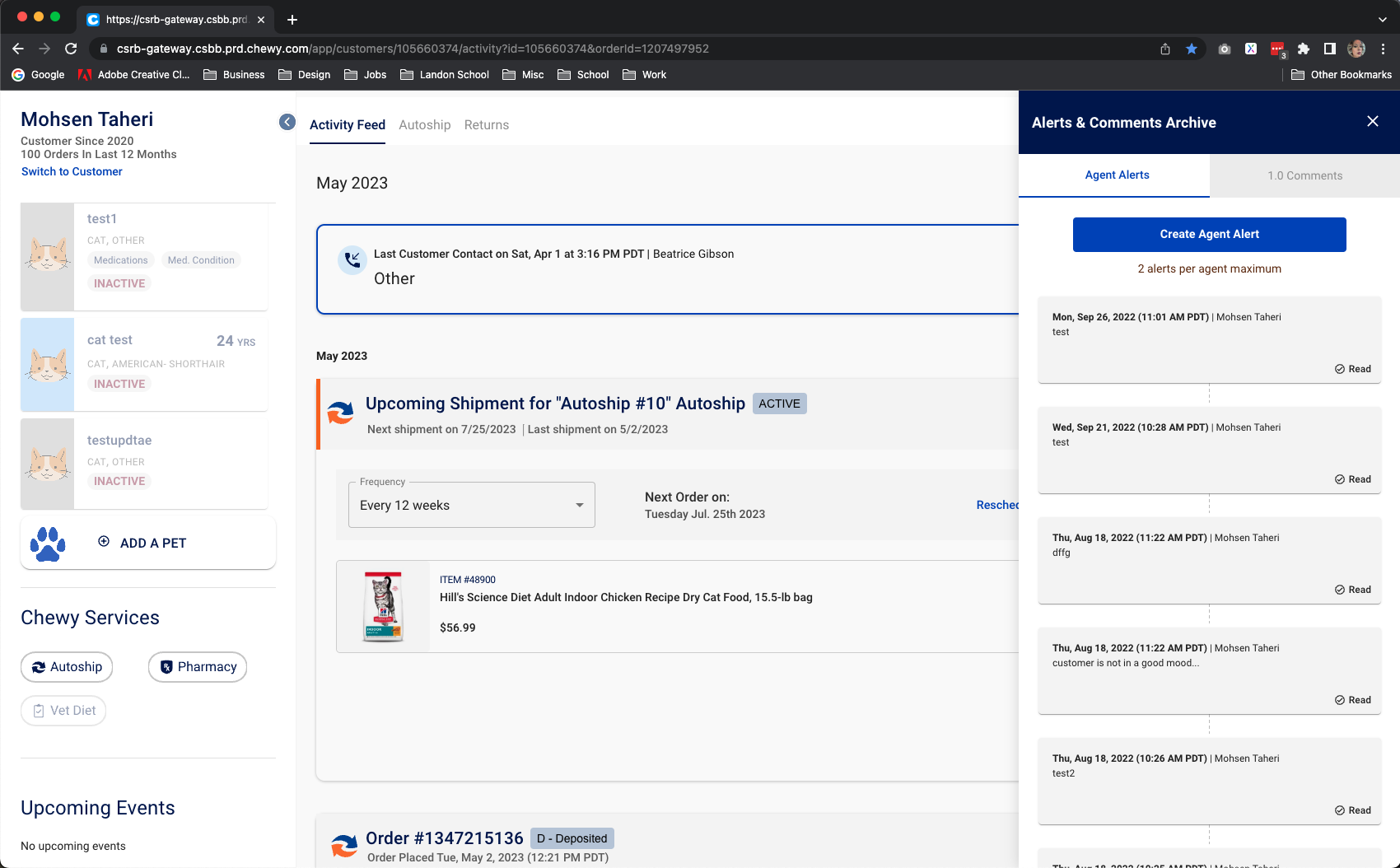Open the cat test pet avatar
1400x868 pixels.
(48, 365)
